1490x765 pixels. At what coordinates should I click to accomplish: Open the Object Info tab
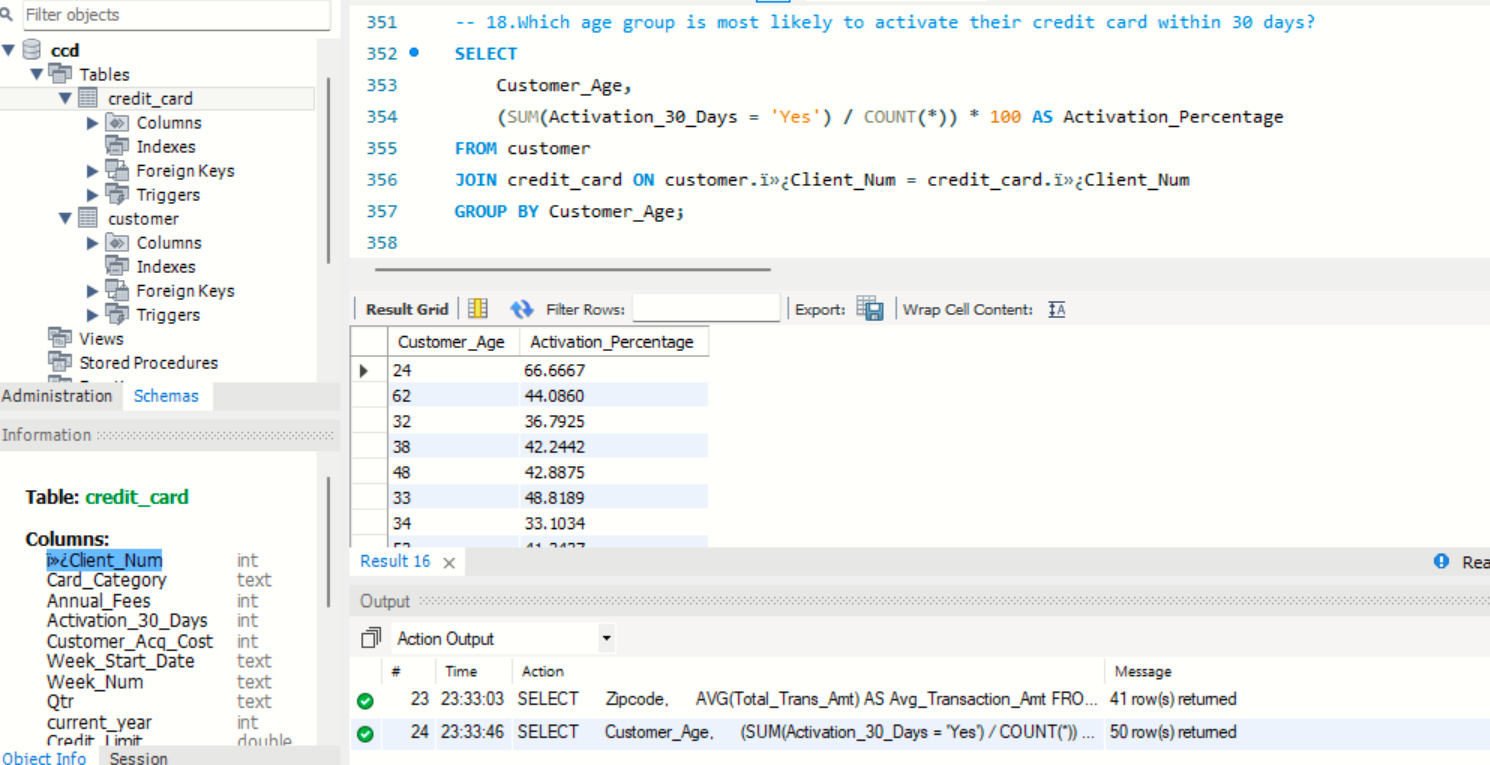pyautogui.click(x=44, y=757)
